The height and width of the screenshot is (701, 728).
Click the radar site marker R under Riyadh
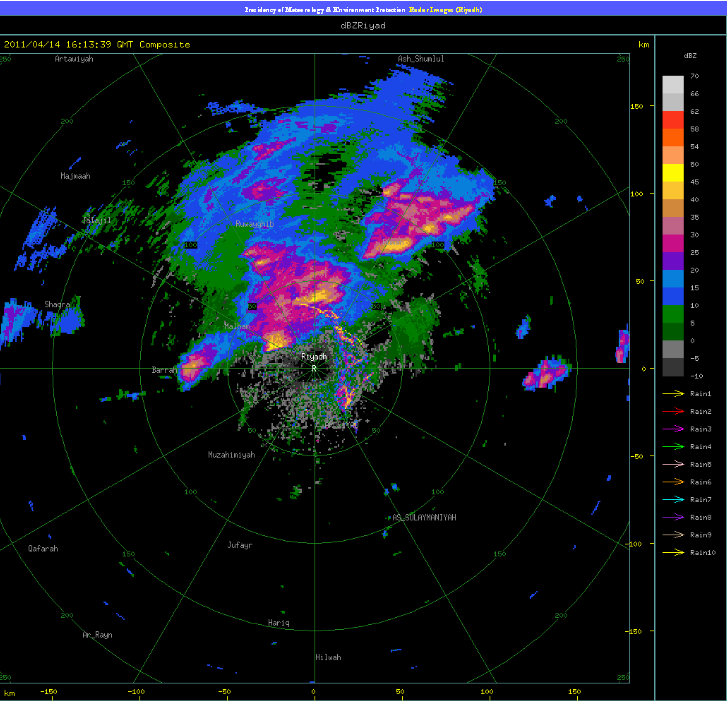point(314,368)
